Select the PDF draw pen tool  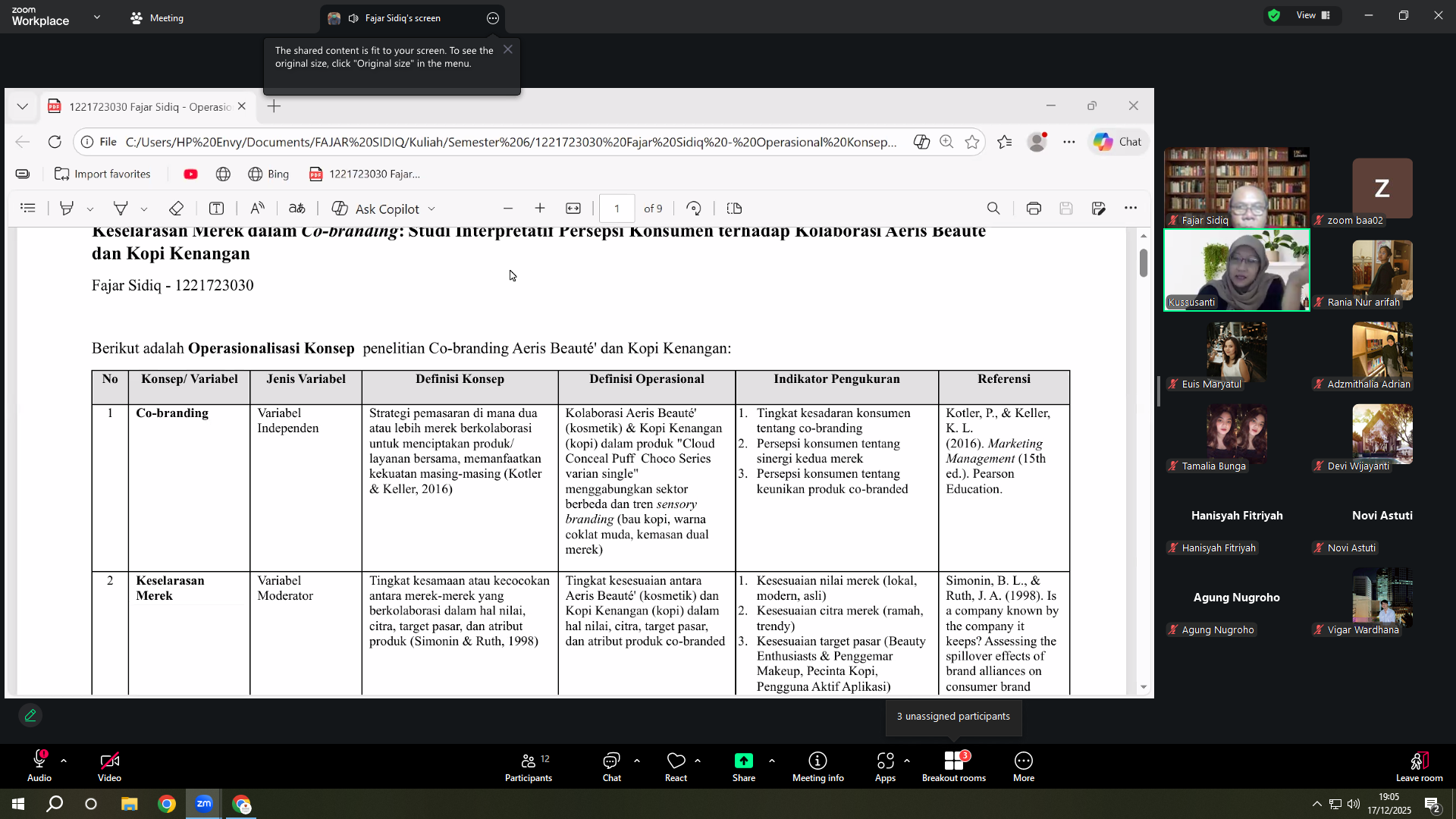[121, 209]
